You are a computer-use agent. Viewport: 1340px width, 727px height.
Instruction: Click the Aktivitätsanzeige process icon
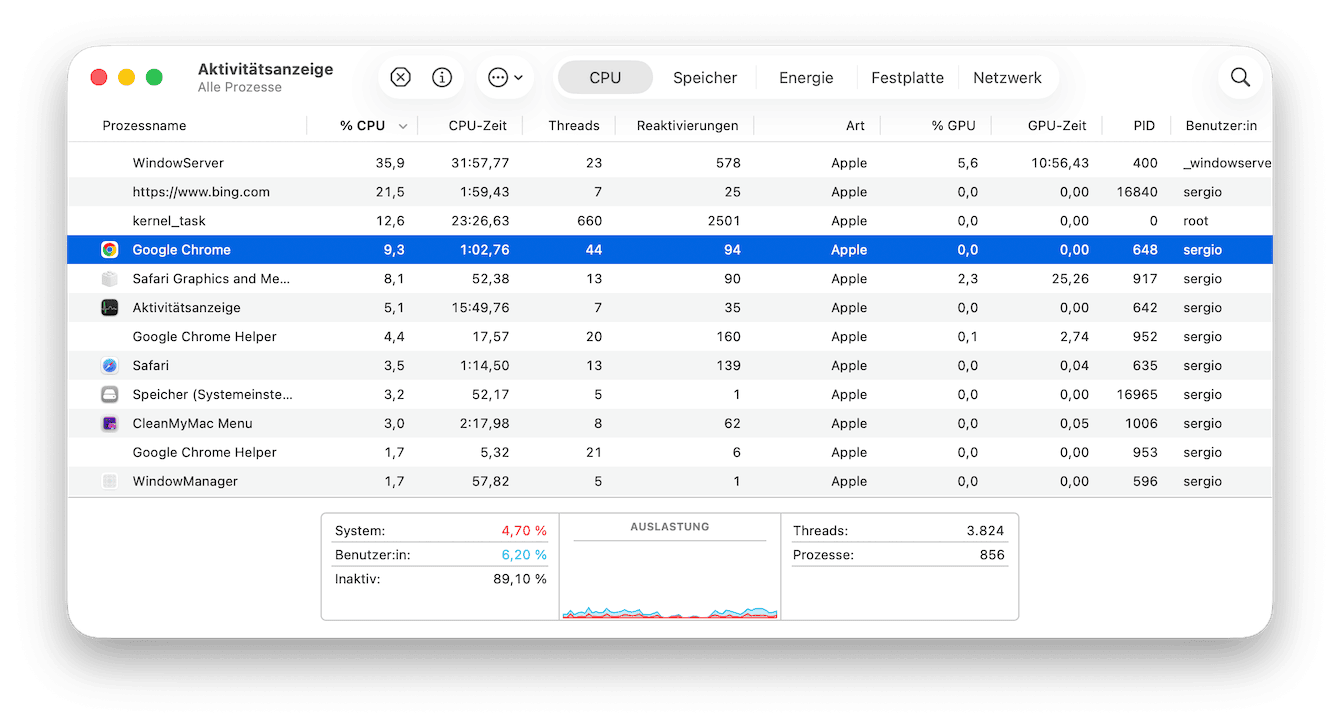(109, 307)
